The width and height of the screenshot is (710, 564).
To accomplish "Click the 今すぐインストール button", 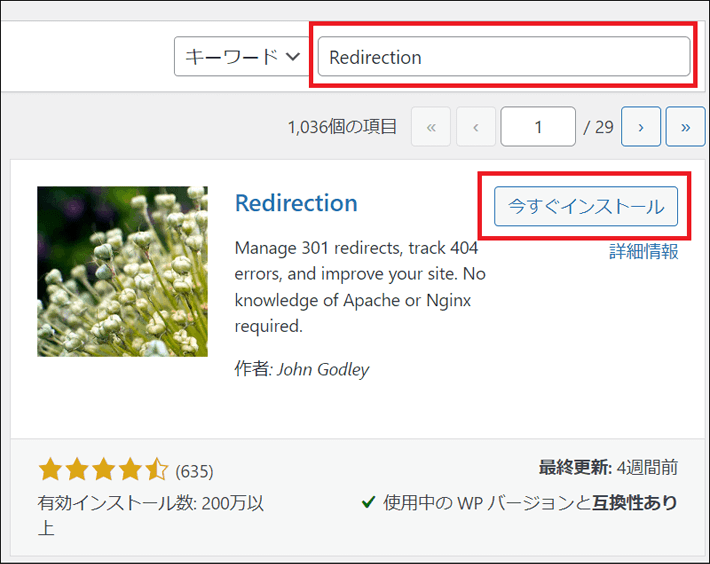I will pos(586,206).
